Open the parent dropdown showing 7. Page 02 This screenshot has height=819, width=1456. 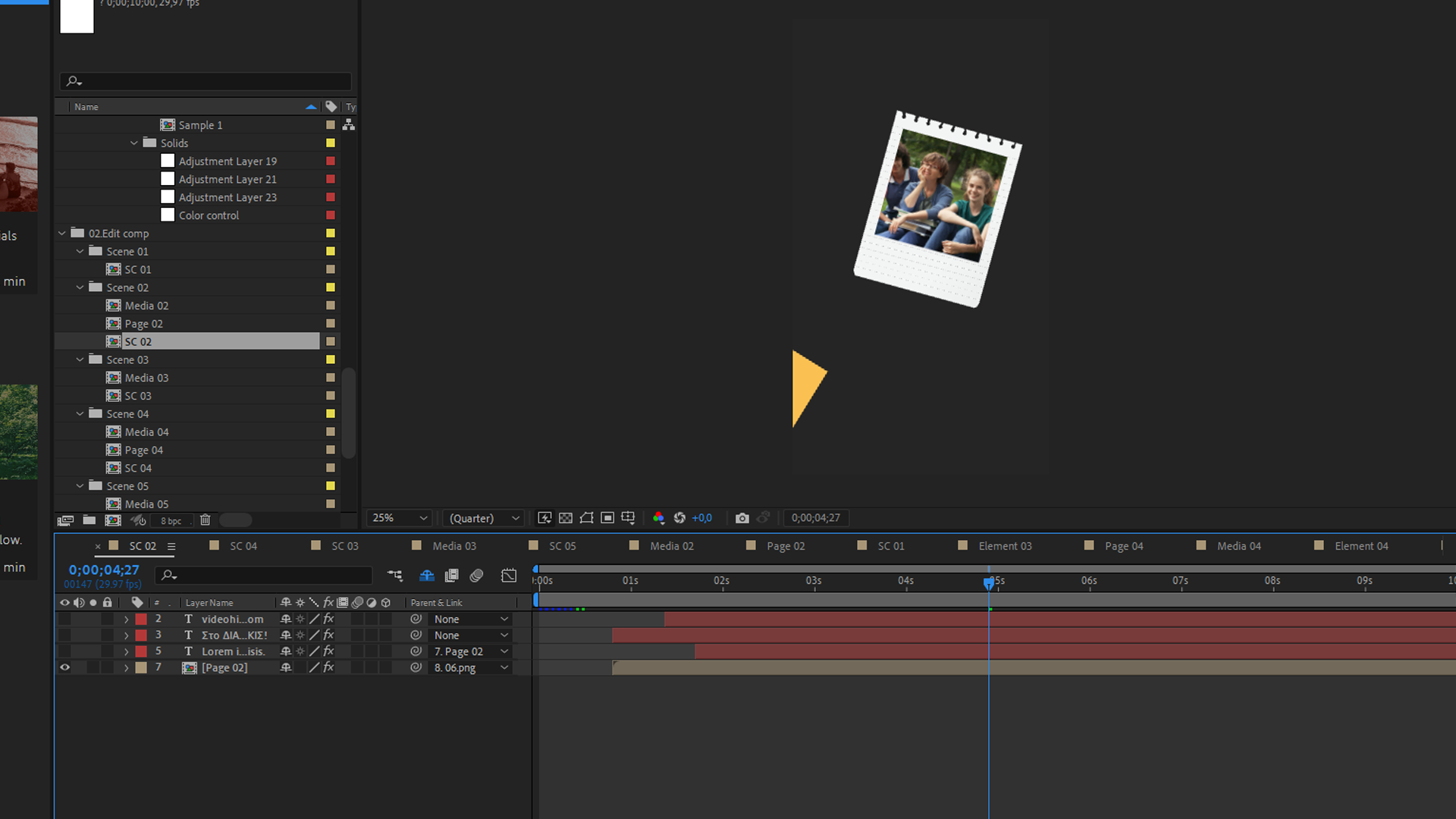click(470, 651)
